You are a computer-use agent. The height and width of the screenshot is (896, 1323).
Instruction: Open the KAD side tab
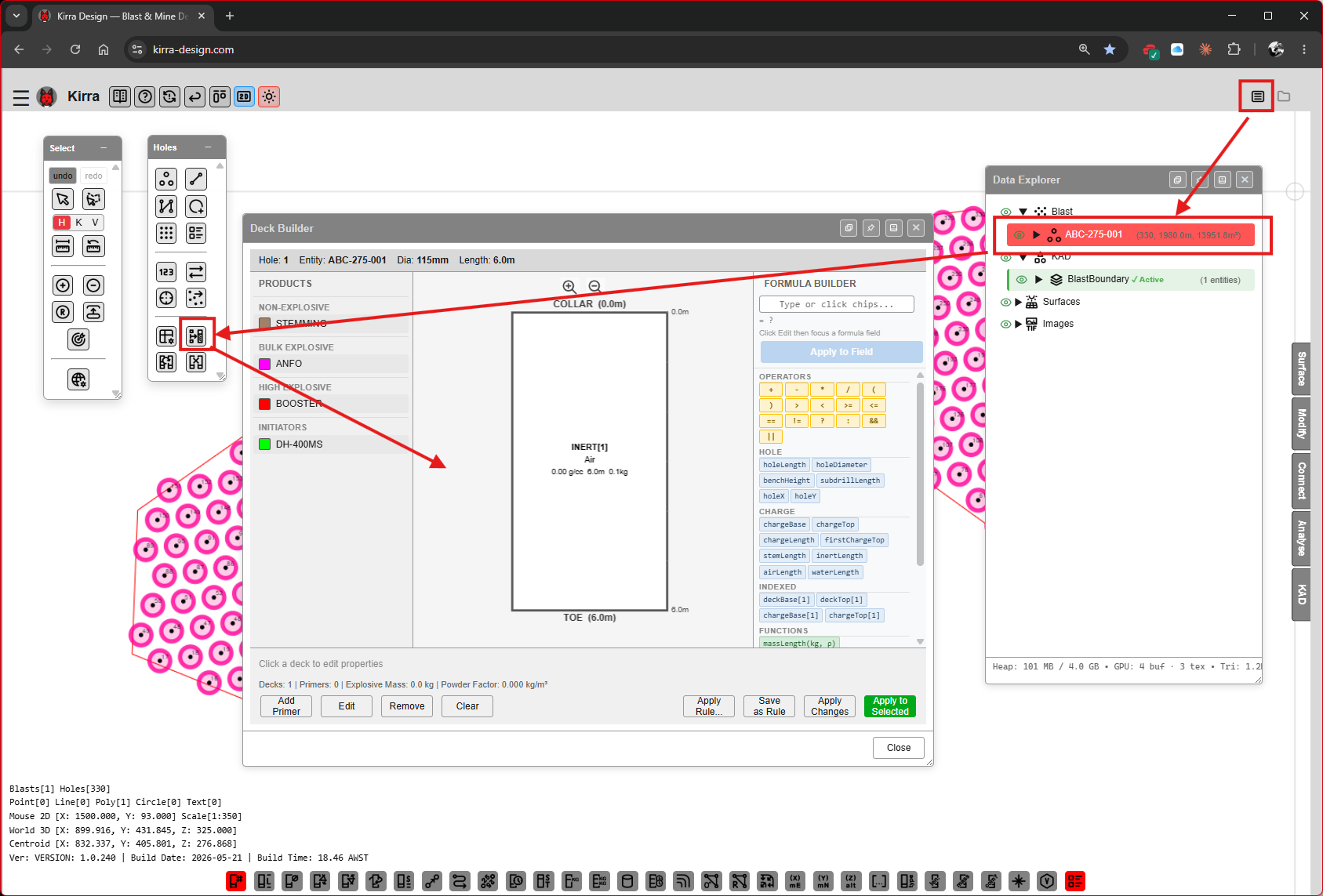tap(1301, 595)
